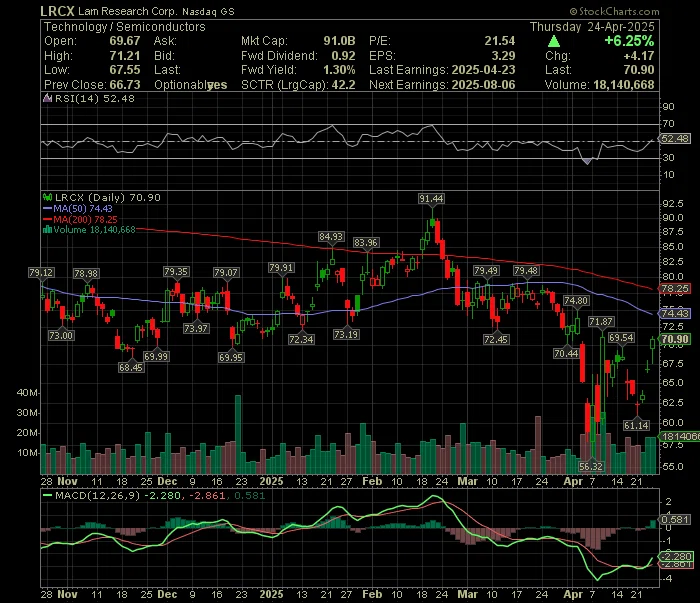Click the 91.44 peak price label

pyautogui.click(x=431, y=199)
